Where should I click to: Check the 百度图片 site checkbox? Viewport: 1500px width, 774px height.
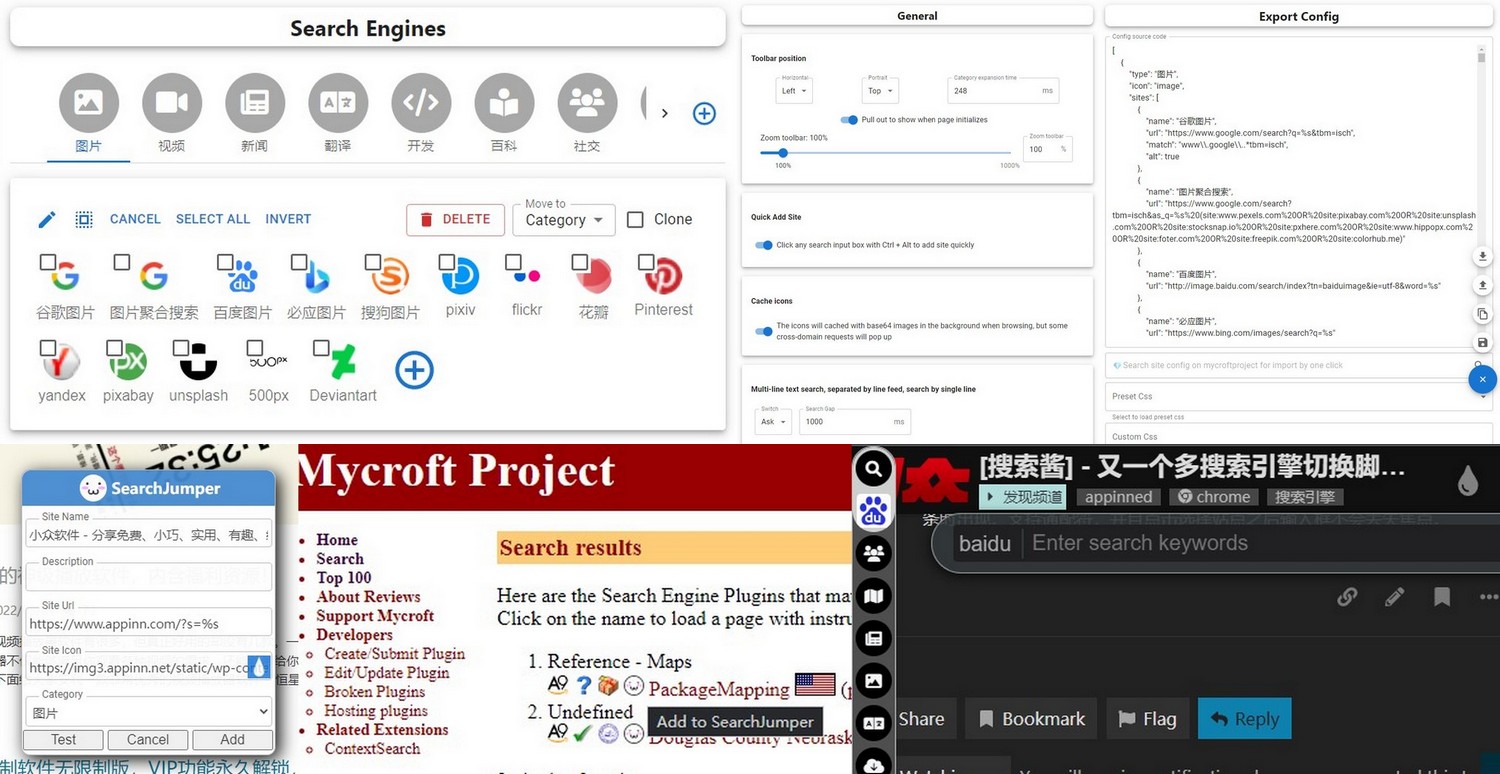pyautogui.click(x=224, y=262)
